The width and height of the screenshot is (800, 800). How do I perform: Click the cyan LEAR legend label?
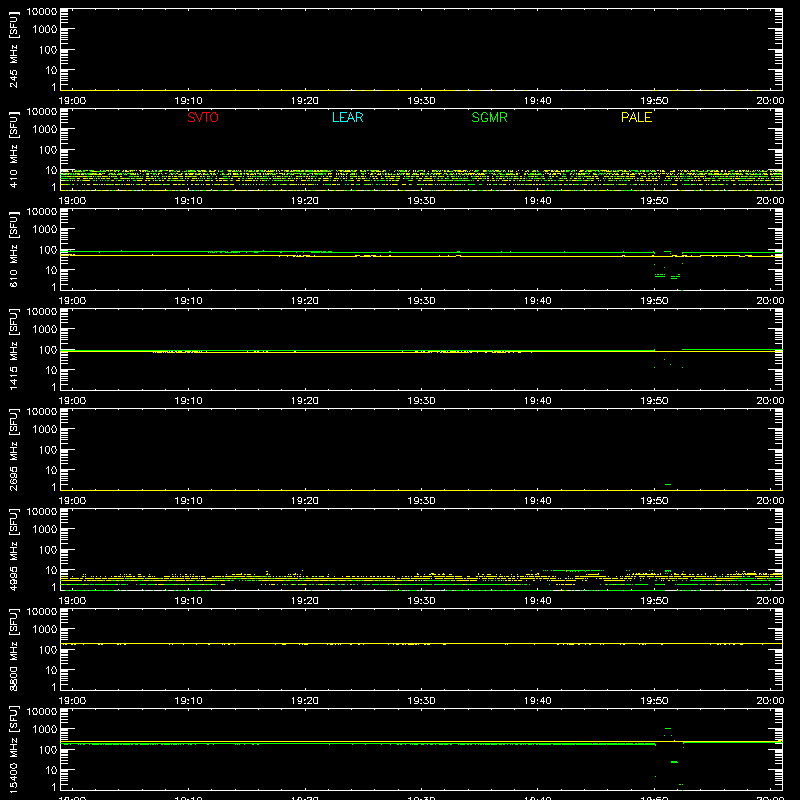347,117
